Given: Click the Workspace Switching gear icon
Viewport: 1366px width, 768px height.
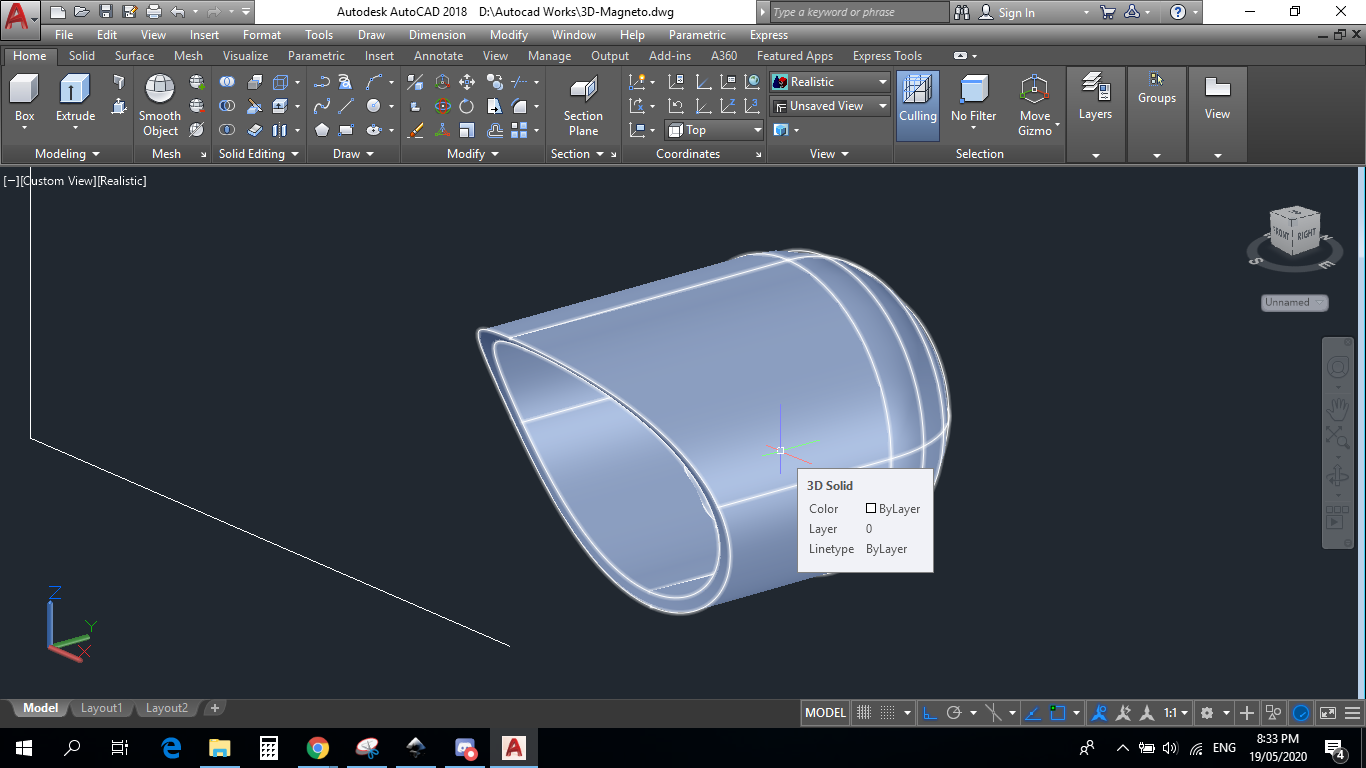Looking at the screenshot, I should click(x=1207, y=713).
